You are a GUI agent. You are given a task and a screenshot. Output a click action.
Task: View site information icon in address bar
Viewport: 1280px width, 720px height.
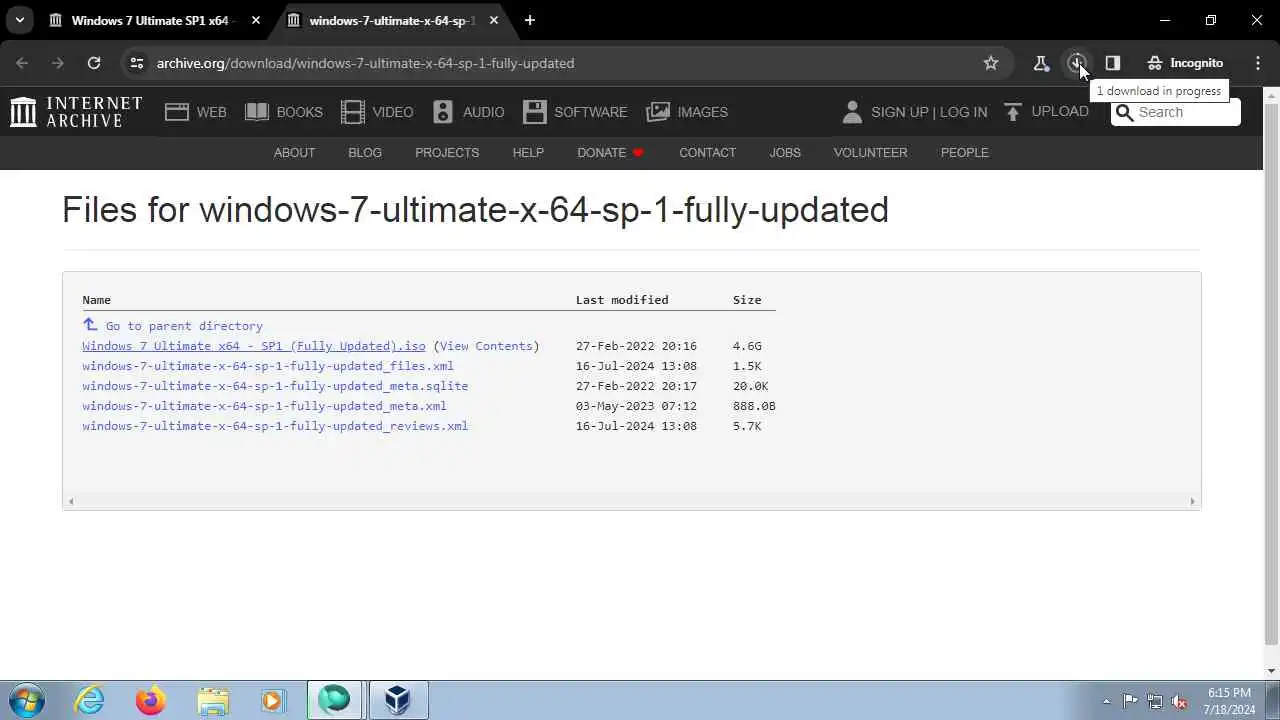[x=137, y=63]
